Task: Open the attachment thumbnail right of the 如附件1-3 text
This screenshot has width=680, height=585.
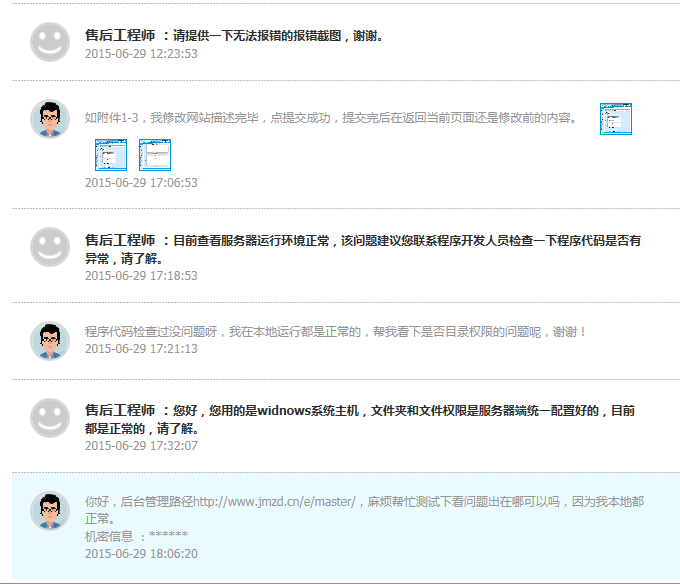Action: 615,119
